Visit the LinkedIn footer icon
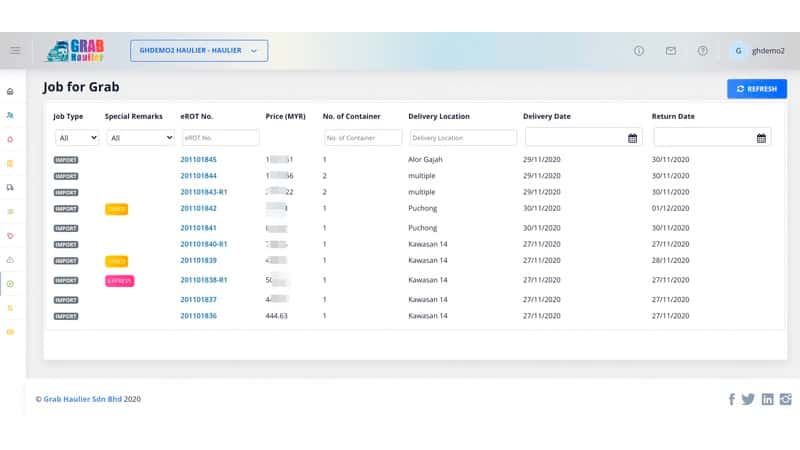 [x=767, y=399]
